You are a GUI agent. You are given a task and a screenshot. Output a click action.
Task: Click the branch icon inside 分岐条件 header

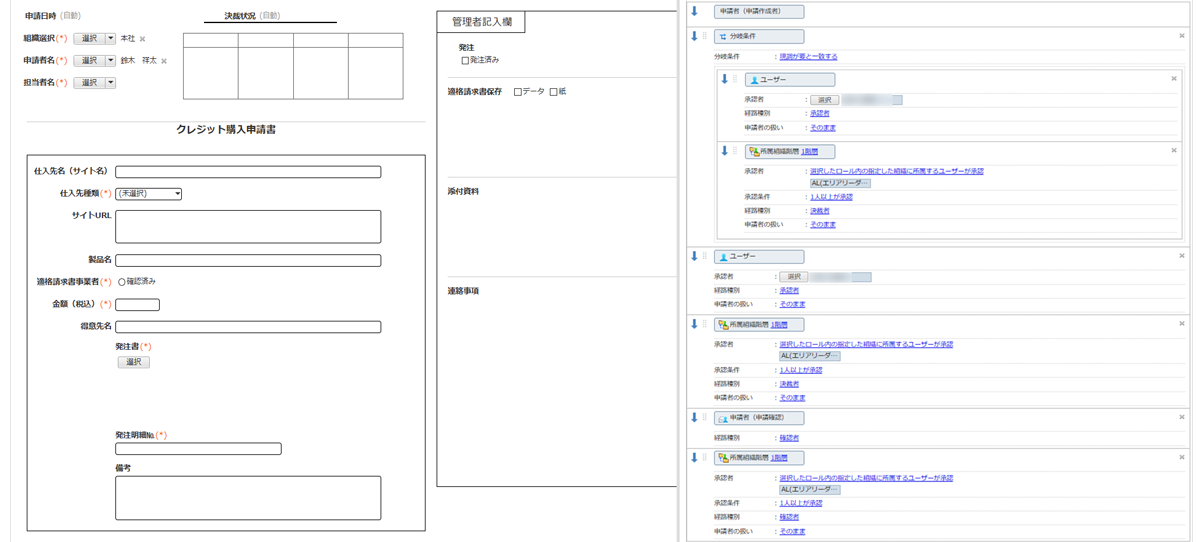click(x=723, y=37)
